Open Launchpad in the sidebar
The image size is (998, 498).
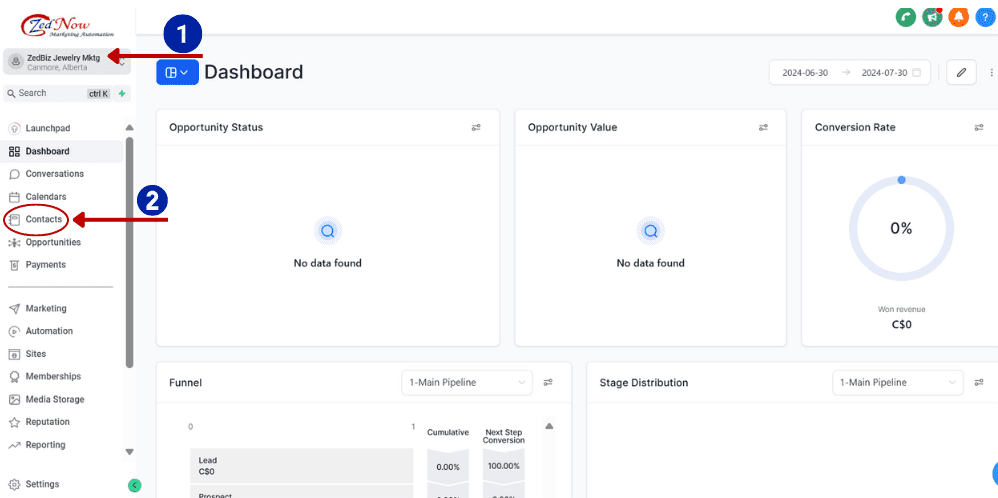click(48, 128)
